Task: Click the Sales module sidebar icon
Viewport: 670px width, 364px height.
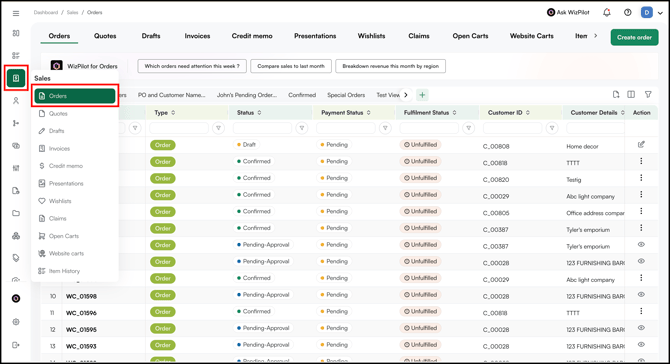Action: click(x=16, y=78)
